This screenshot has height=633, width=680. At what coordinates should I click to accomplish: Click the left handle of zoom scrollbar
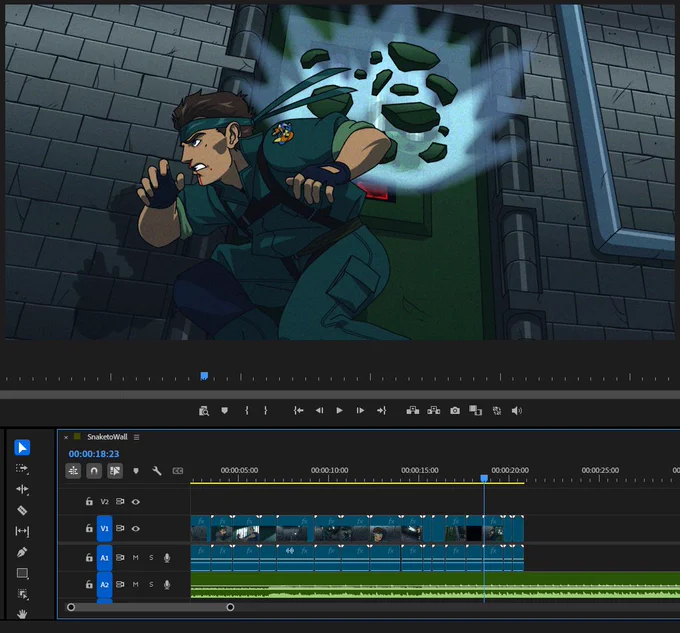[71, 607]
